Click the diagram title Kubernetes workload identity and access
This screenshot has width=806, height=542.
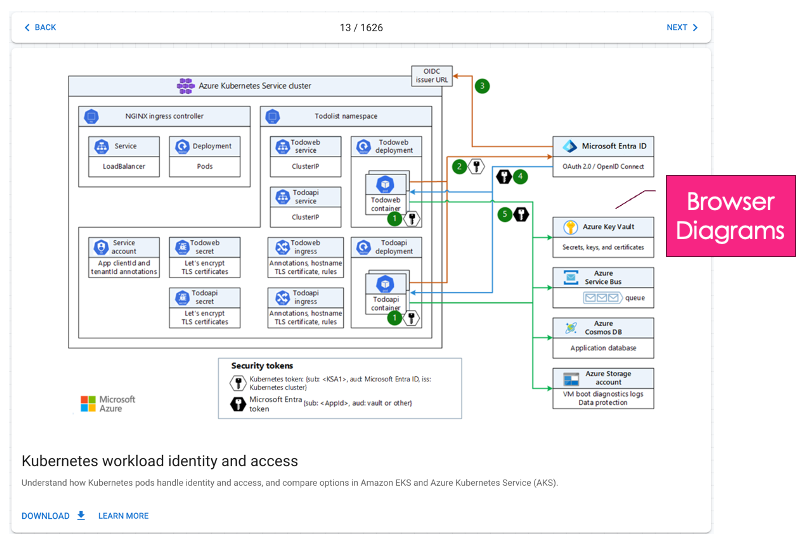[x=160, y=461]
